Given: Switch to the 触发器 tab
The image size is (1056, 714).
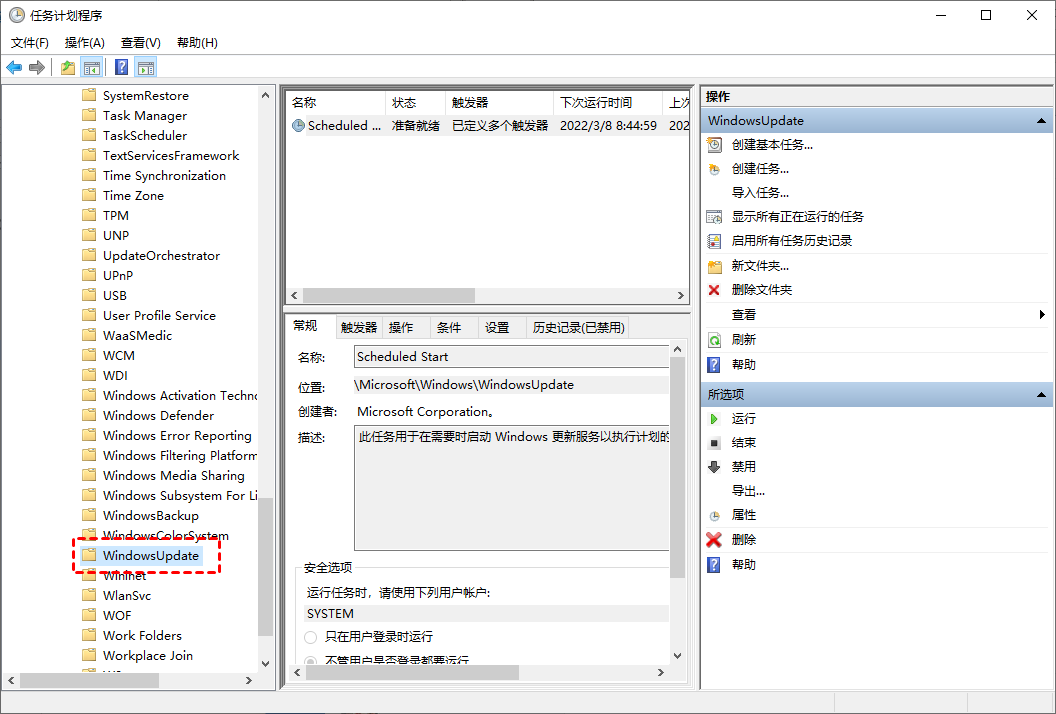Looking at the screenshot, I should (x=358, y=327).
